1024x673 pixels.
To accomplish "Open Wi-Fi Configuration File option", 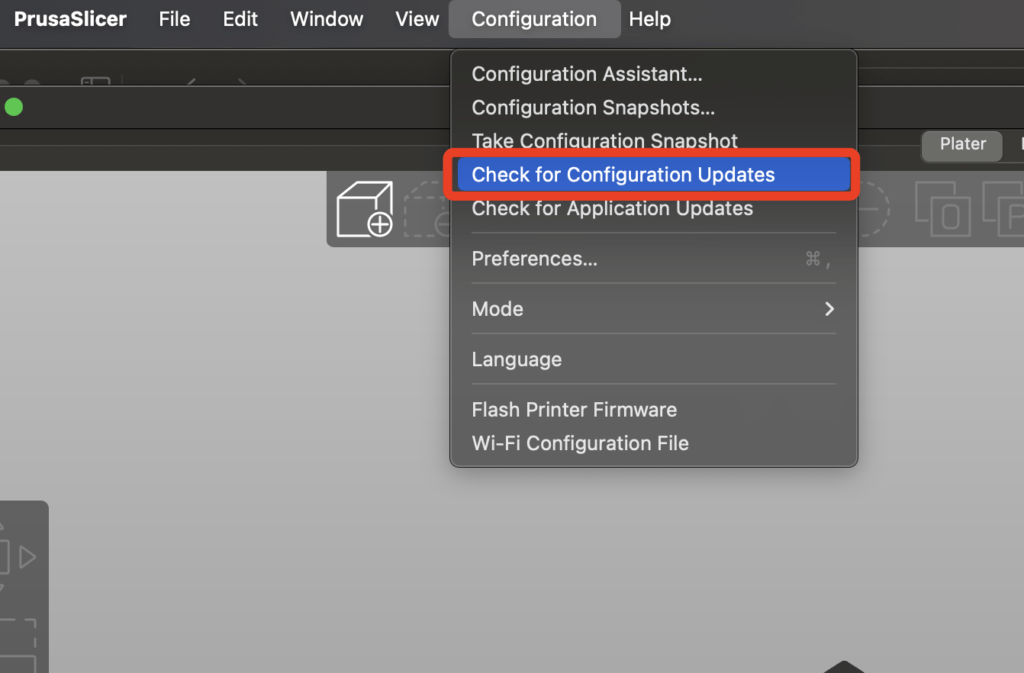I will [580, 443].
